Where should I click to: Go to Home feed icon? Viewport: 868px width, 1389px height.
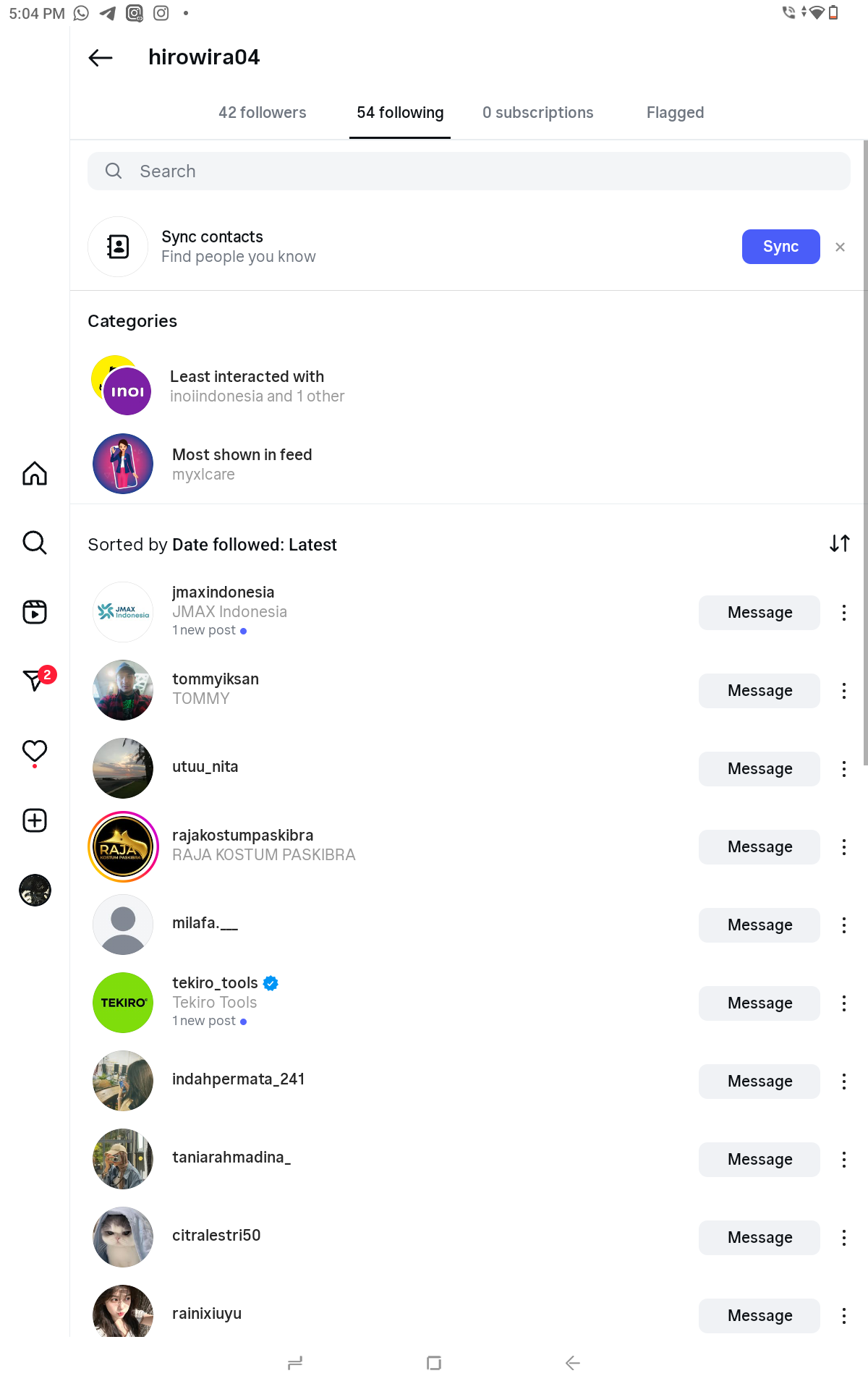click(35, 474)
